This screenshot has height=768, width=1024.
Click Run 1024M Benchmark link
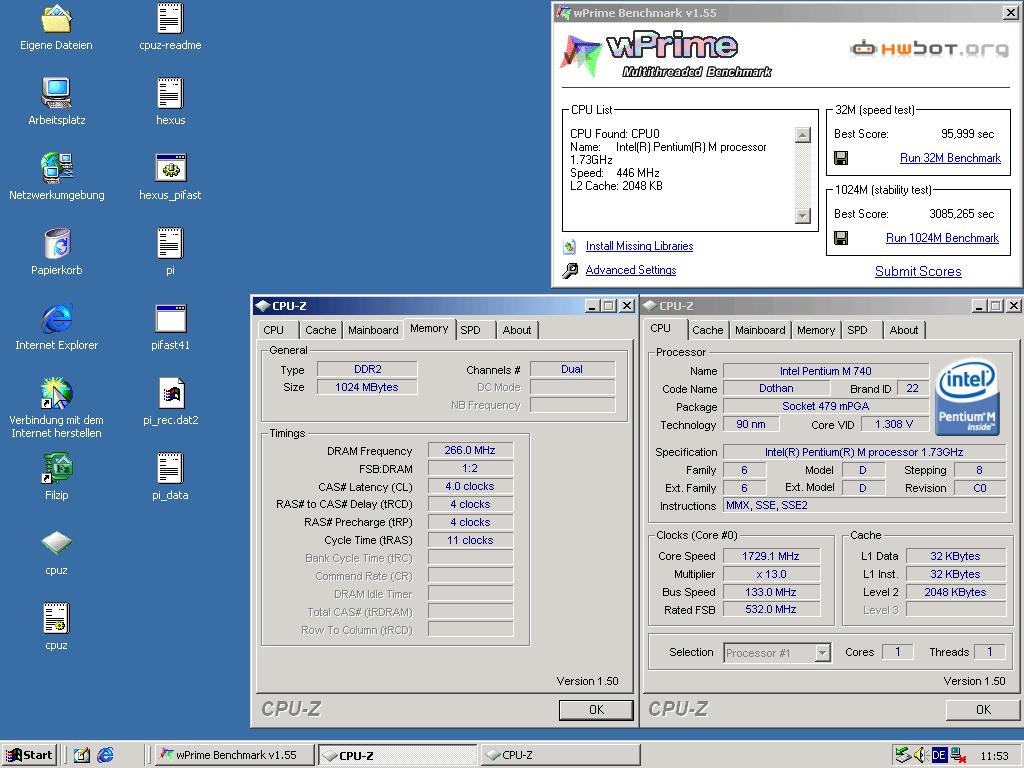click(x=942, y=238)
